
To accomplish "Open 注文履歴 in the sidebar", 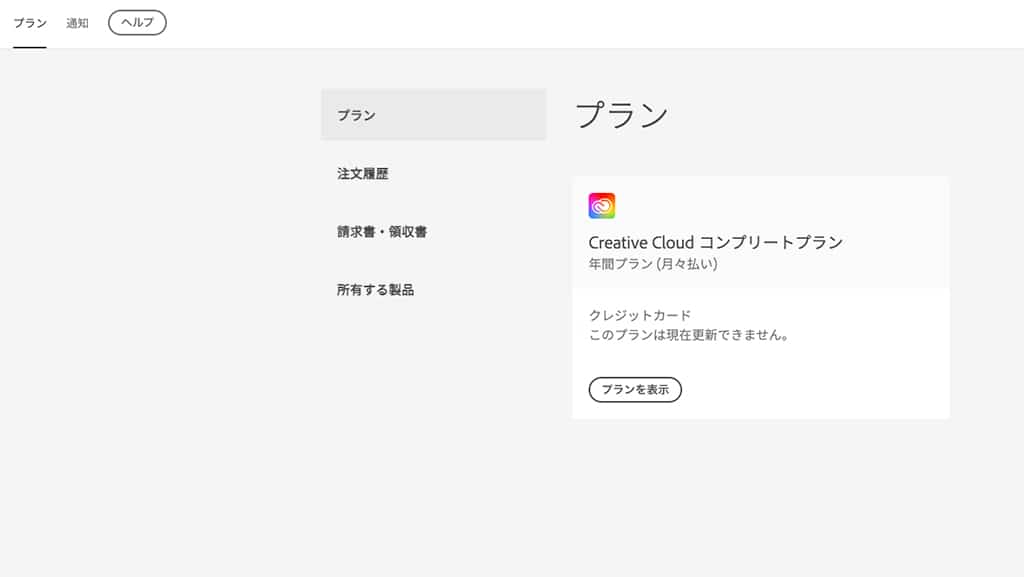I will pos(362,174).
